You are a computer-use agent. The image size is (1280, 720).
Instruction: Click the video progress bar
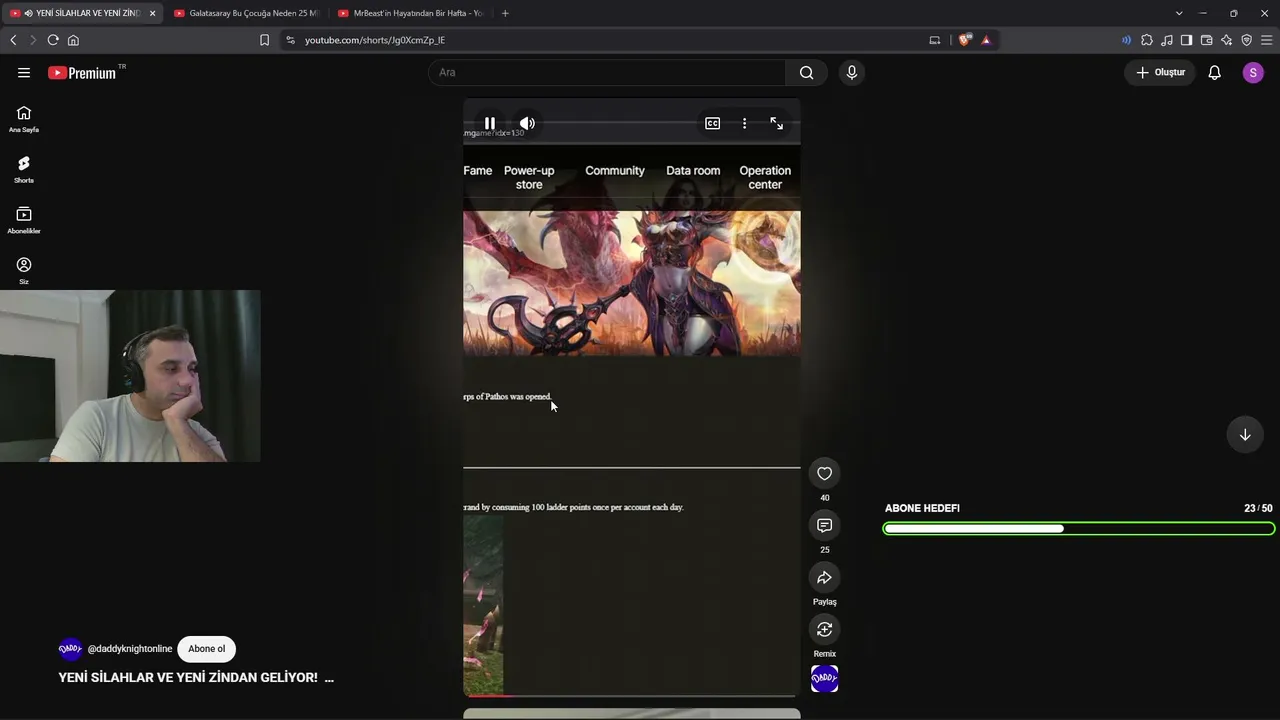(632, 695)
